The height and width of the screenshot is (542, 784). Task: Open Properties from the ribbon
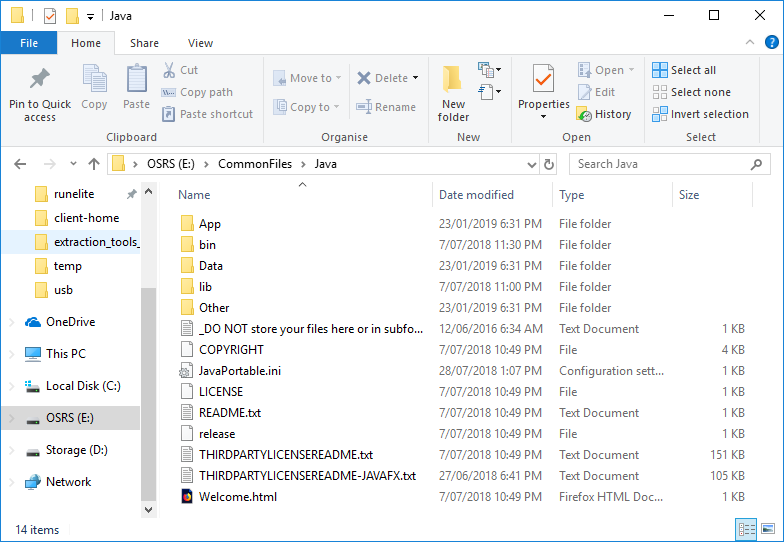point(543,80)
